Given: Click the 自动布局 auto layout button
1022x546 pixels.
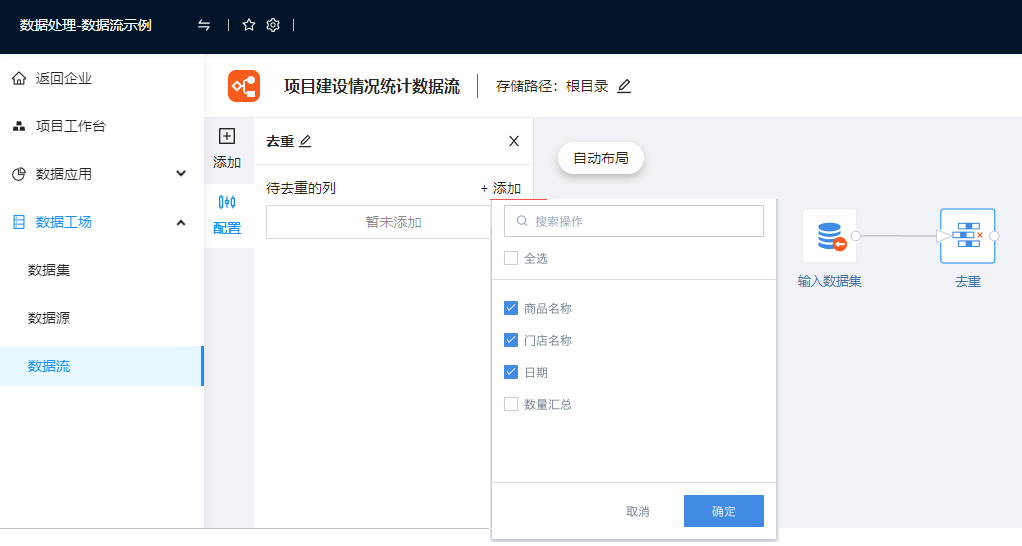Looking at the screenshot, I should pyautogui.click(x=601, y=158).
